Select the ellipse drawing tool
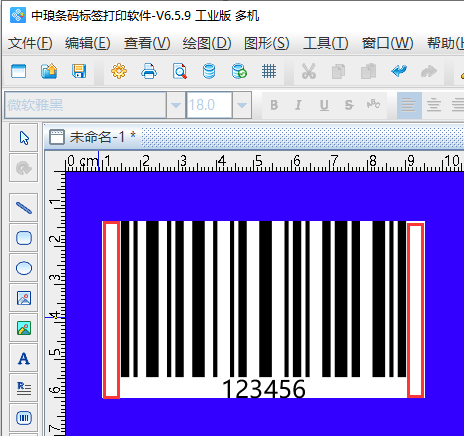 pyautogui.click(x=24, y=268)
